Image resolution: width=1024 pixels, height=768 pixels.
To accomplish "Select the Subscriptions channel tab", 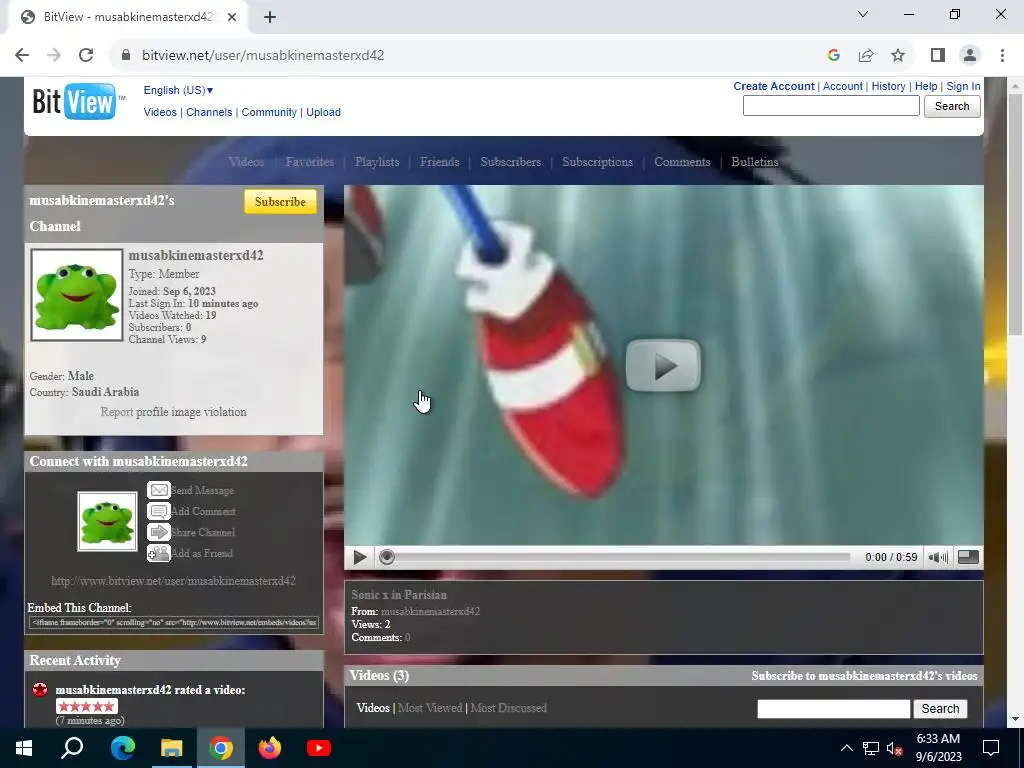I will pyautogui.click(x=598, y=162).
